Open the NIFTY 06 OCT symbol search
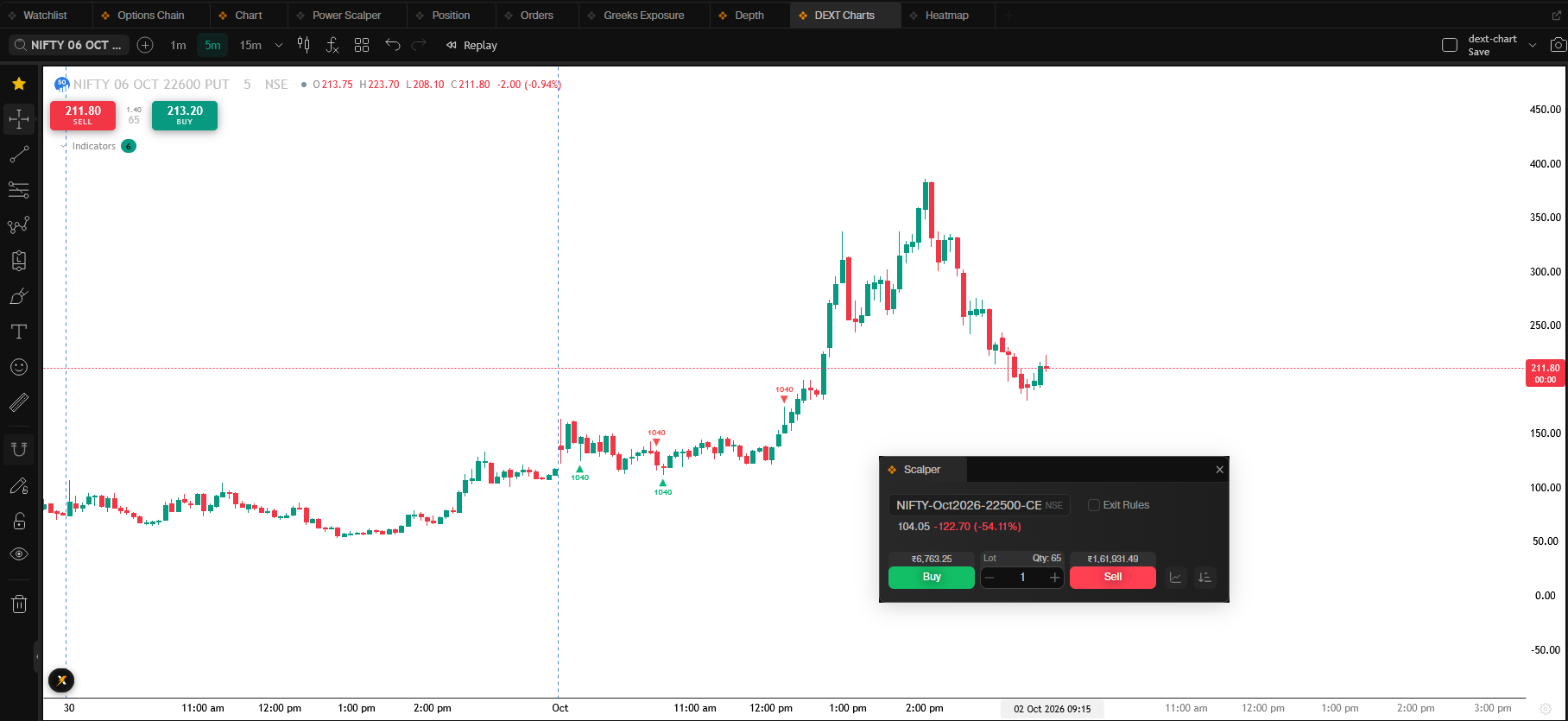Viewport: 1568px width, 721px height. (69, 45)
